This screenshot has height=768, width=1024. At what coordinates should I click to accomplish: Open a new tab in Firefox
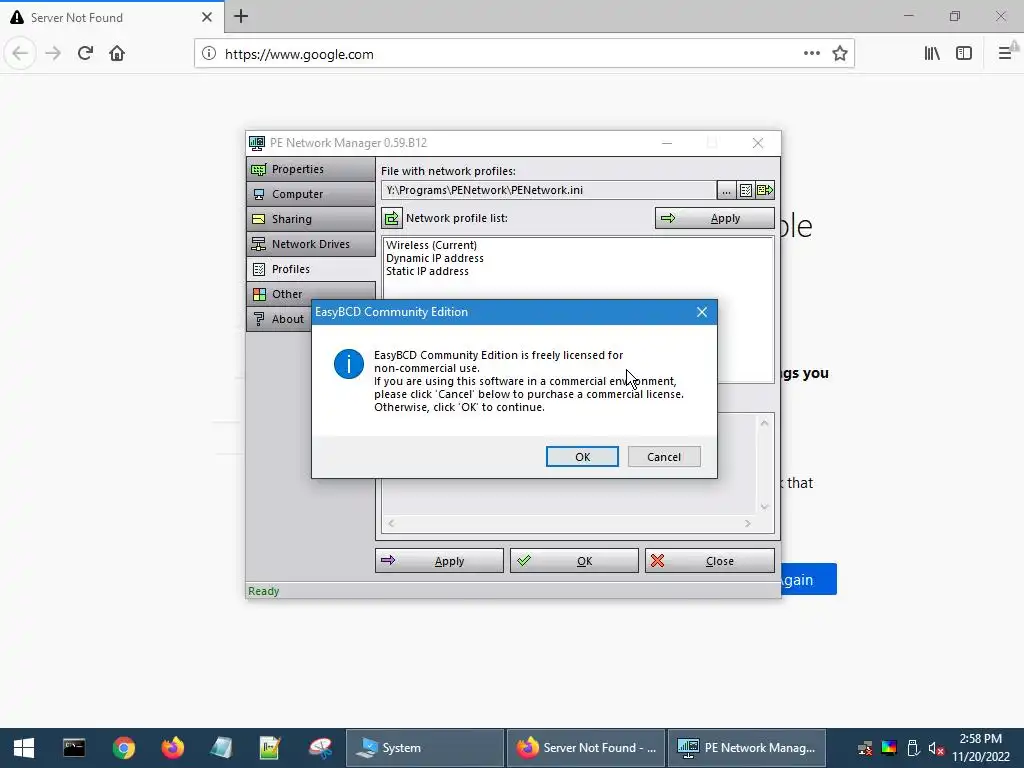tap(241, 16)
